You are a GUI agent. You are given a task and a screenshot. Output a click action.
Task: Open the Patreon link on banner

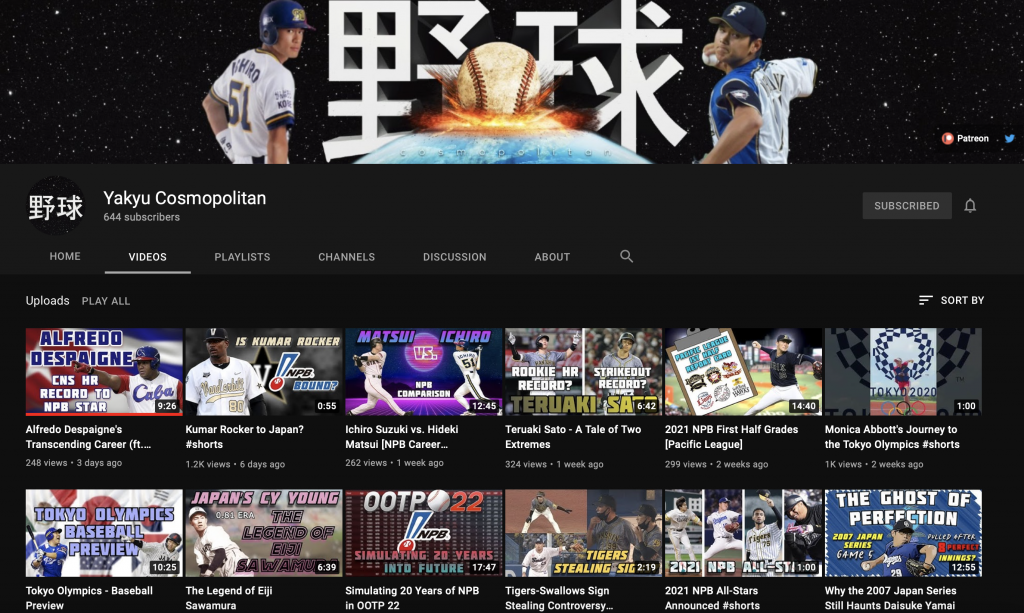965,138
